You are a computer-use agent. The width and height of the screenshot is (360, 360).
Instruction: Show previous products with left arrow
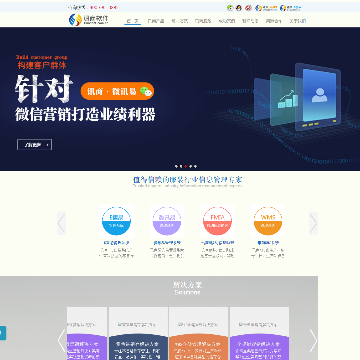click(61, 223)
